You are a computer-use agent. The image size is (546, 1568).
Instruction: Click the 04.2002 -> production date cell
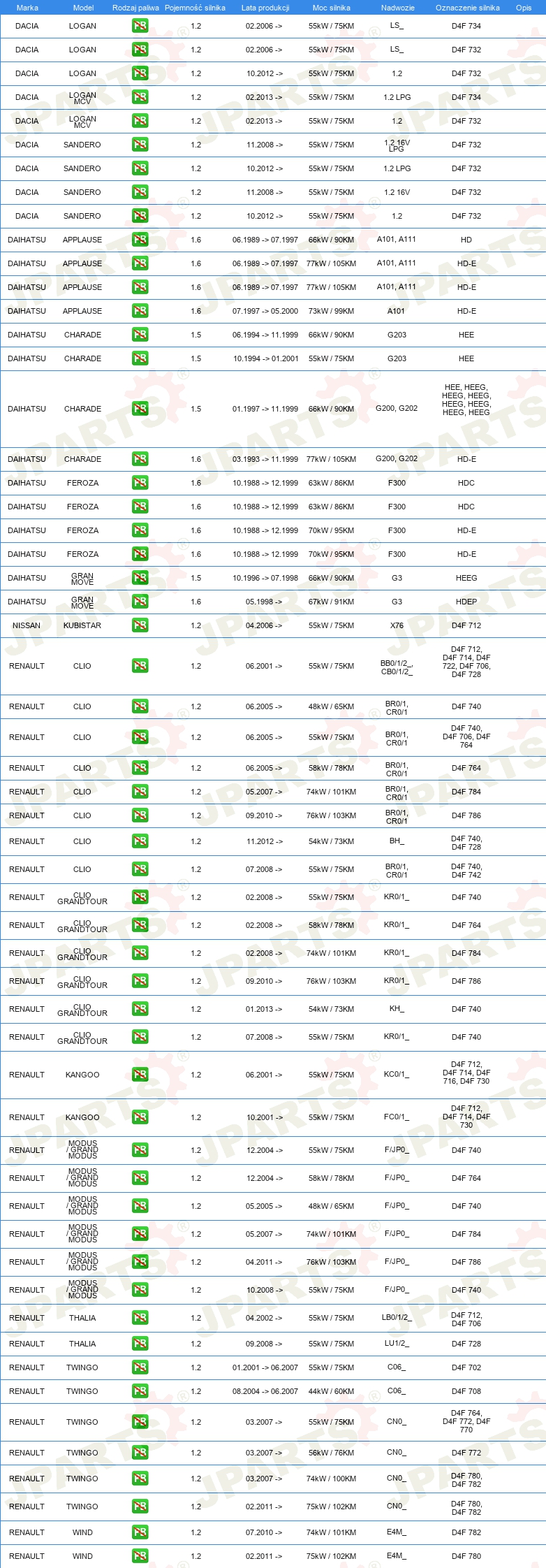pyautogui.click(x=264, y=1318)
